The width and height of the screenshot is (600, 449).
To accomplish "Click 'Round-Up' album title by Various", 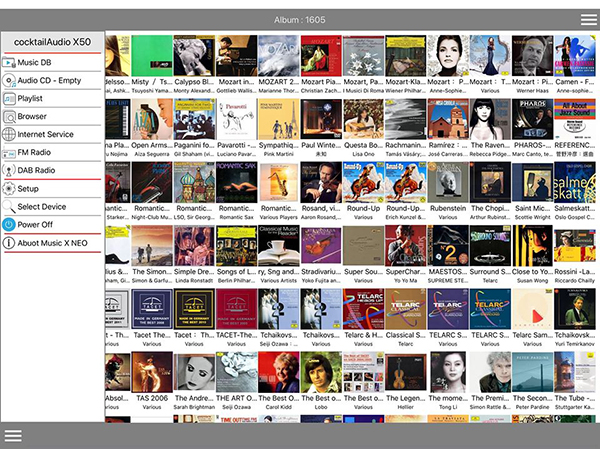I will pos(363,209).
